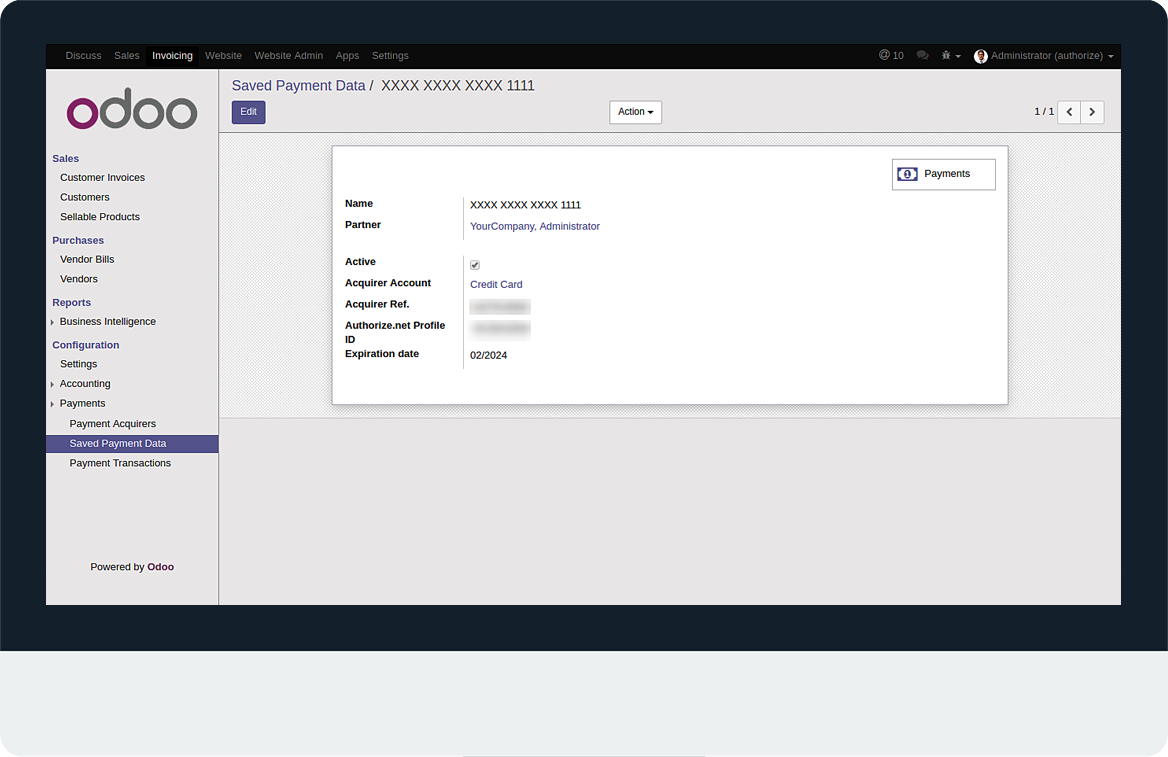Select the Invoicing top menu
The height and width of the screenshot is (757, 1168).
(172, 56)
